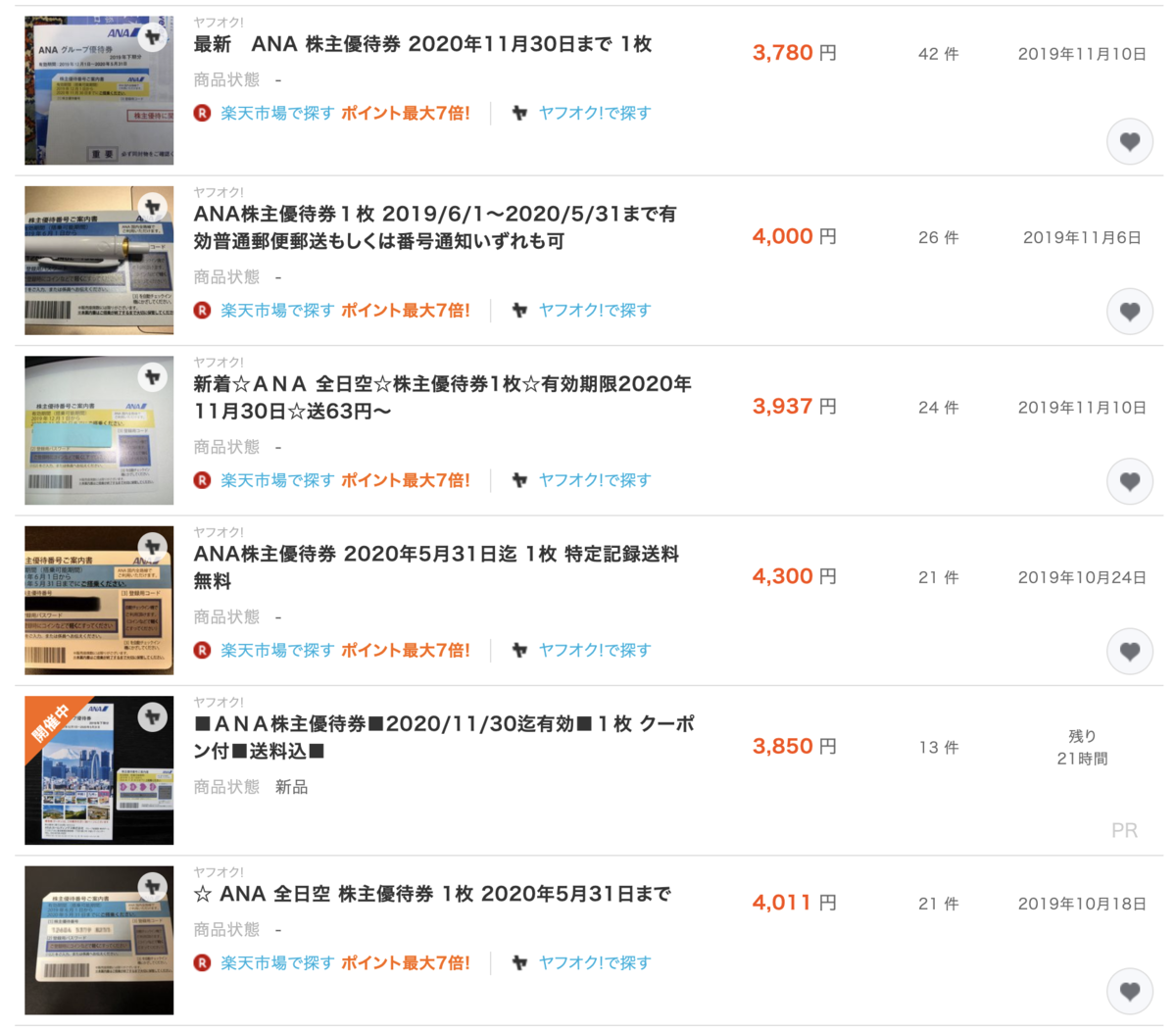Click ポイント最大7倍! in 3,780円 listing

click(406, 114)
